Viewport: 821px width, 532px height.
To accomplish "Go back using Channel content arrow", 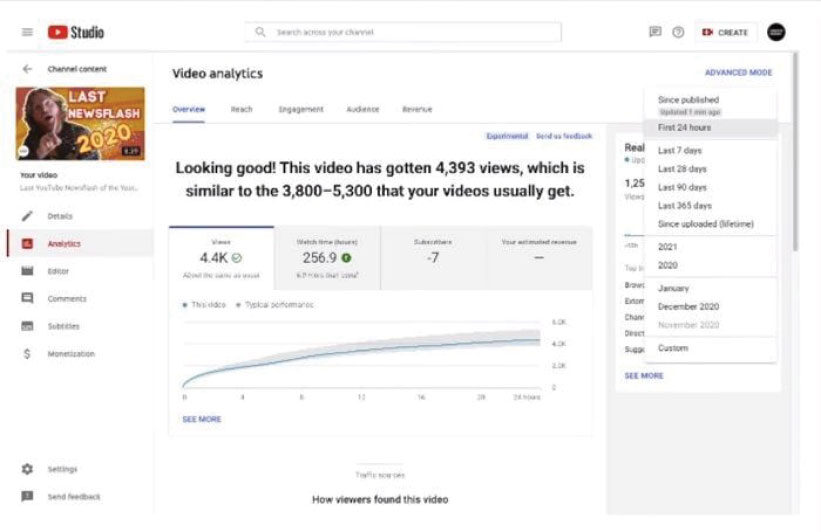I will (x=27, y=69).
